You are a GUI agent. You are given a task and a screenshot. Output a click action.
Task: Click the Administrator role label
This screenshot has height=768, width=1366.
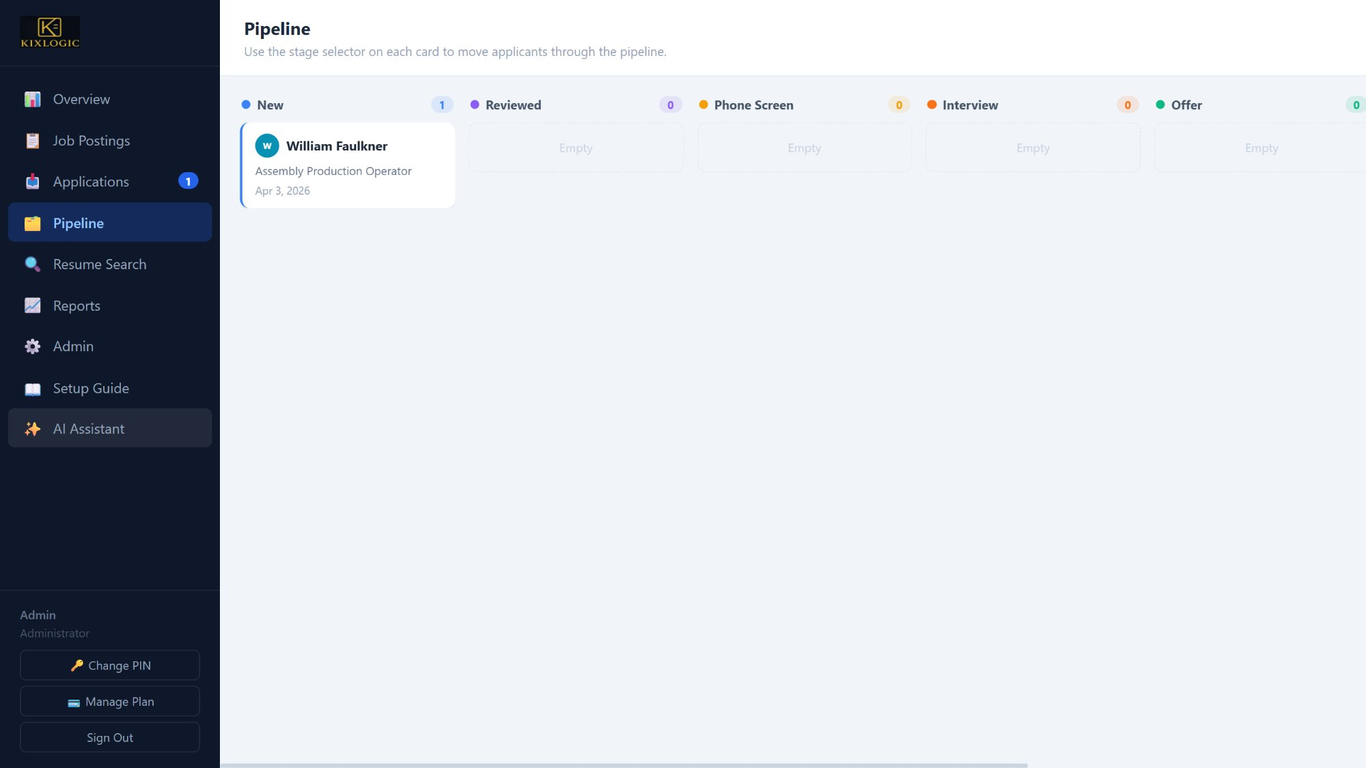(54, 634)
